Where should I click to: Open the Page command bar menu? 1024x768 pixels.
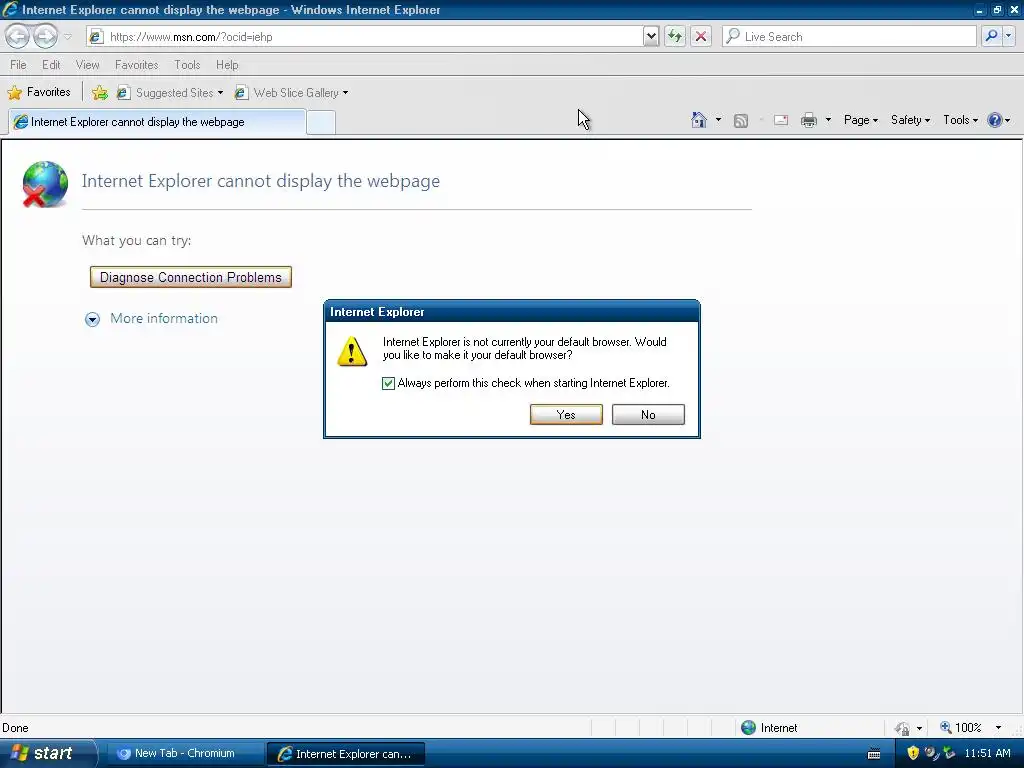861,120
